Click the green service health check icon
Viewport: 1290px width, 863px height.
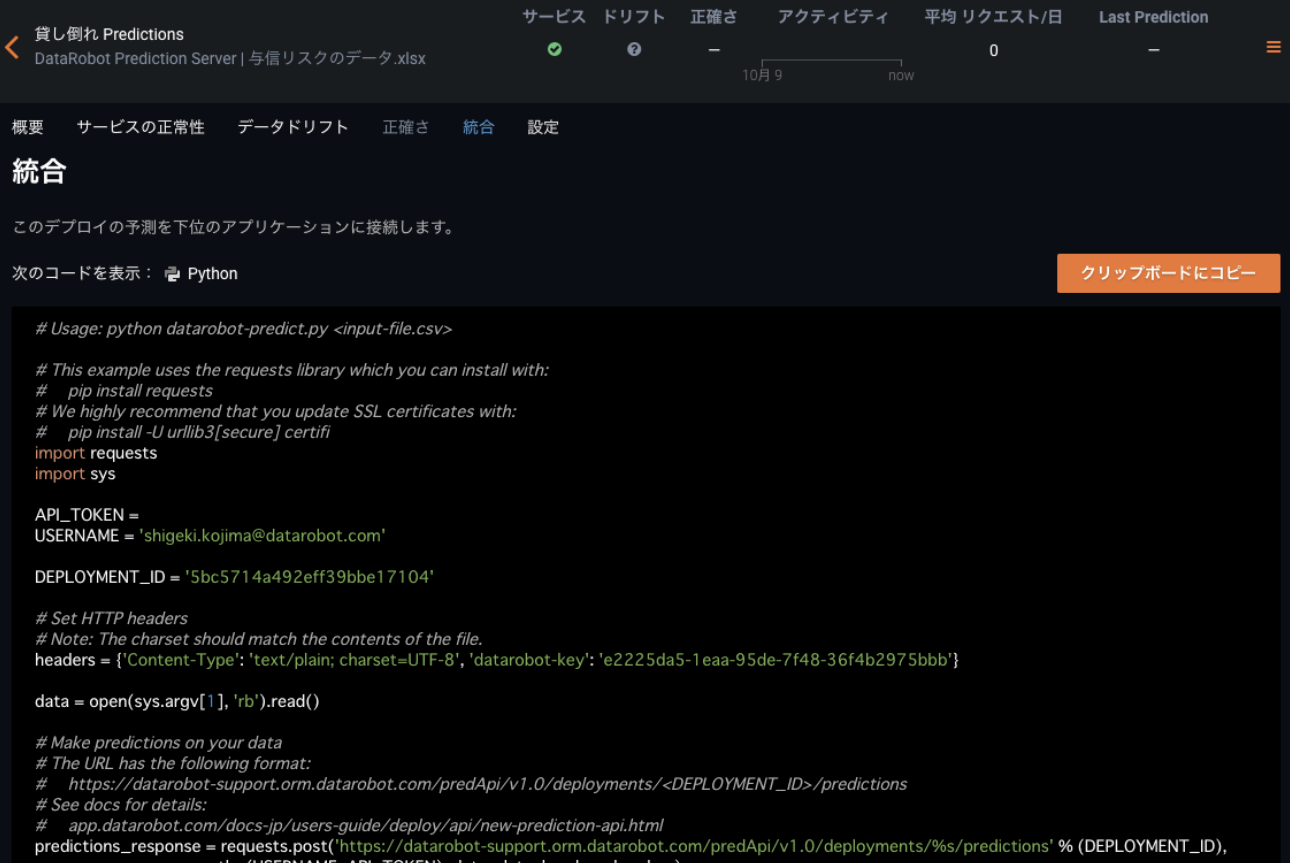(x=555, y=49)
